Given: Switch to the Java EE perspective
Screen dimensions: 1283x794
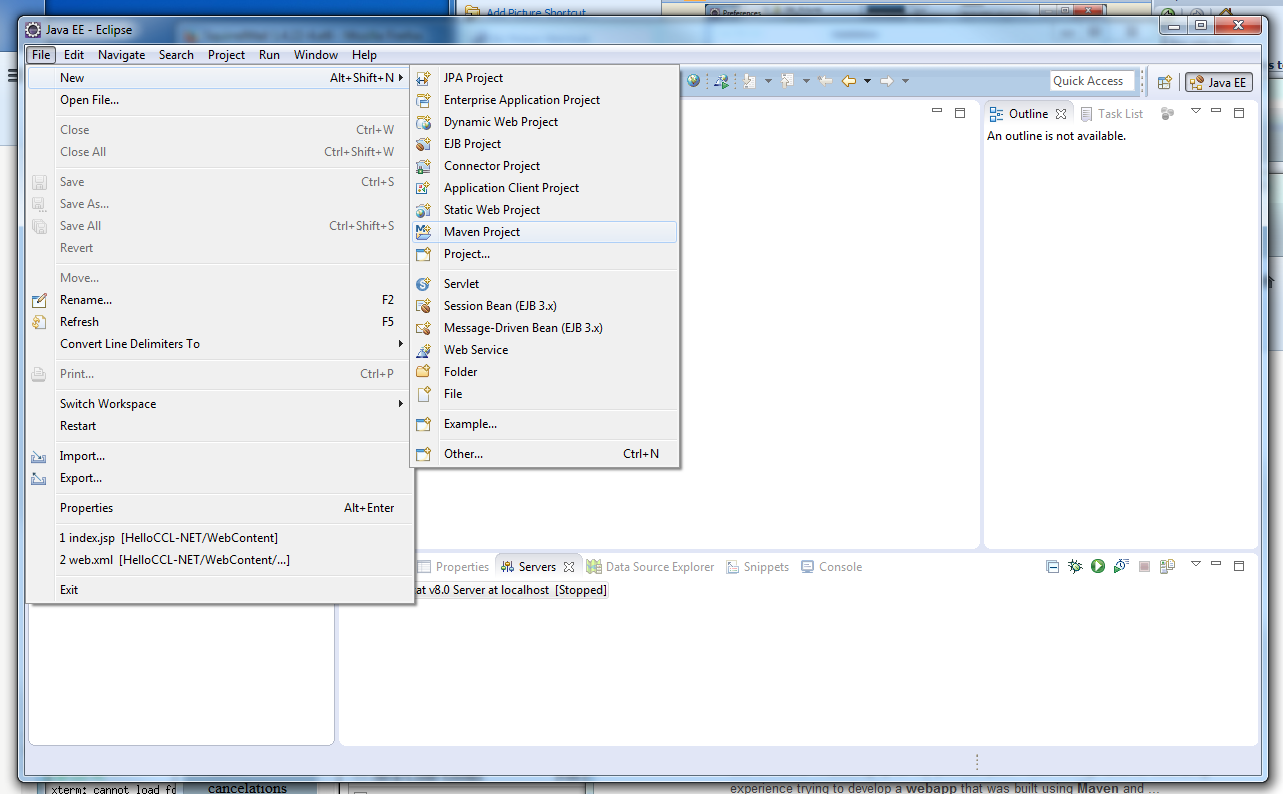Looking at the screenshot, I should point(1218,82).
